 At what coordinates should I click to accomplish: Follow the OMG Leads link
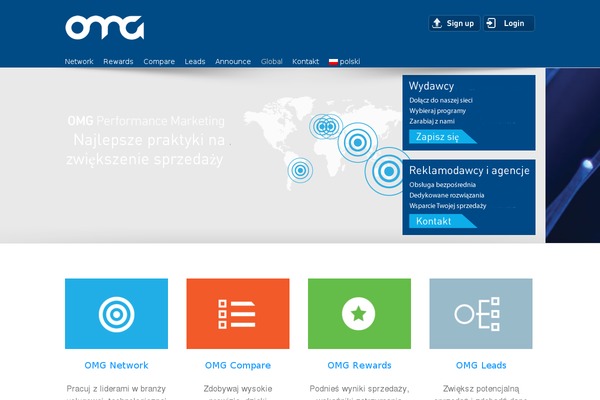click(x=481, y=365)
